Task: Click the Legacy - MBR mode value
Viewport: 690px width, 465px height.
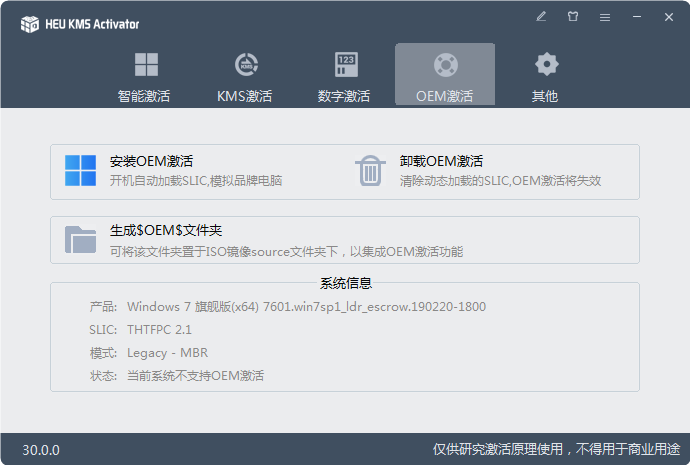Action: click(x=167, y=353)
